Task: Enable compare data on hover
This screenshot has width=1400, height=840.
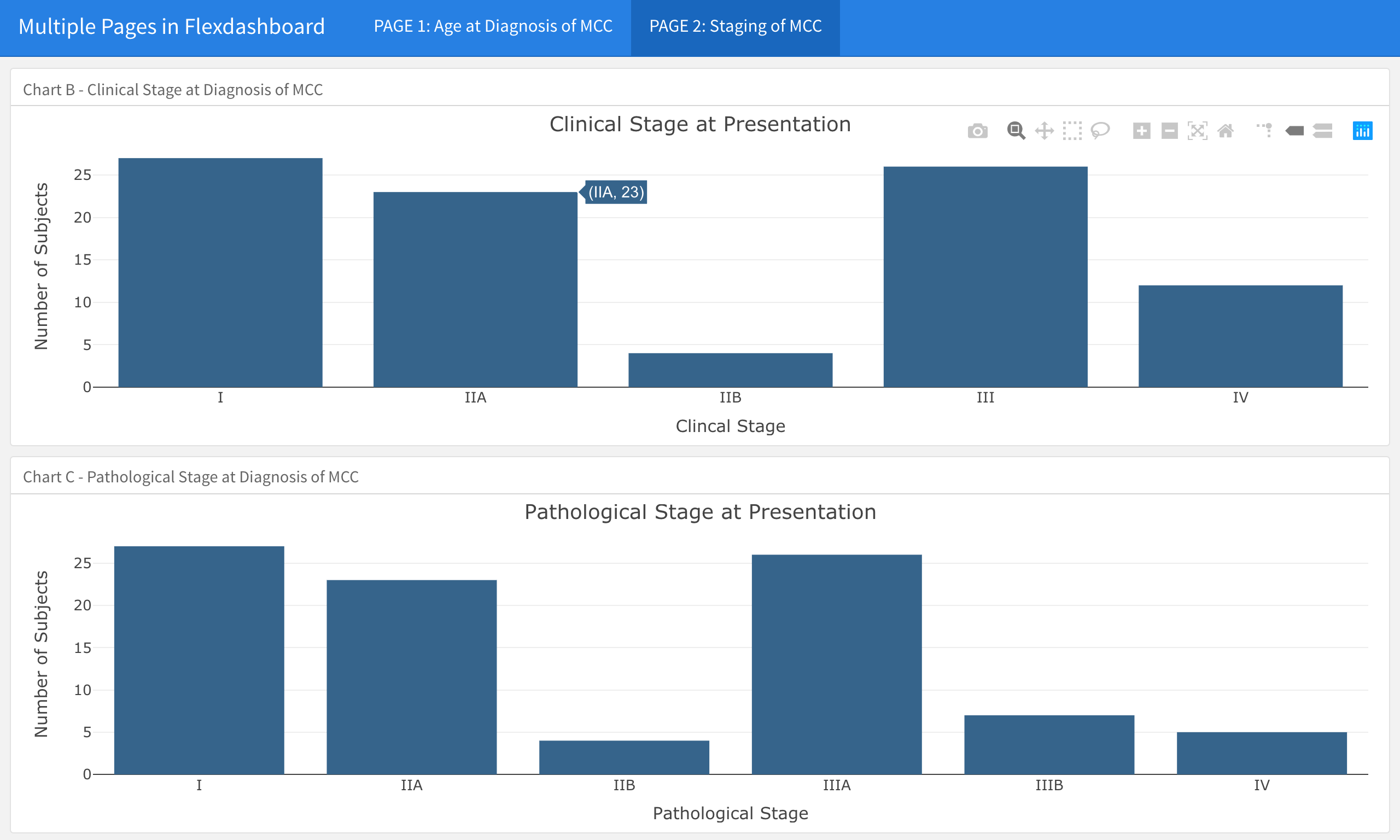Action: (1322, 131)
